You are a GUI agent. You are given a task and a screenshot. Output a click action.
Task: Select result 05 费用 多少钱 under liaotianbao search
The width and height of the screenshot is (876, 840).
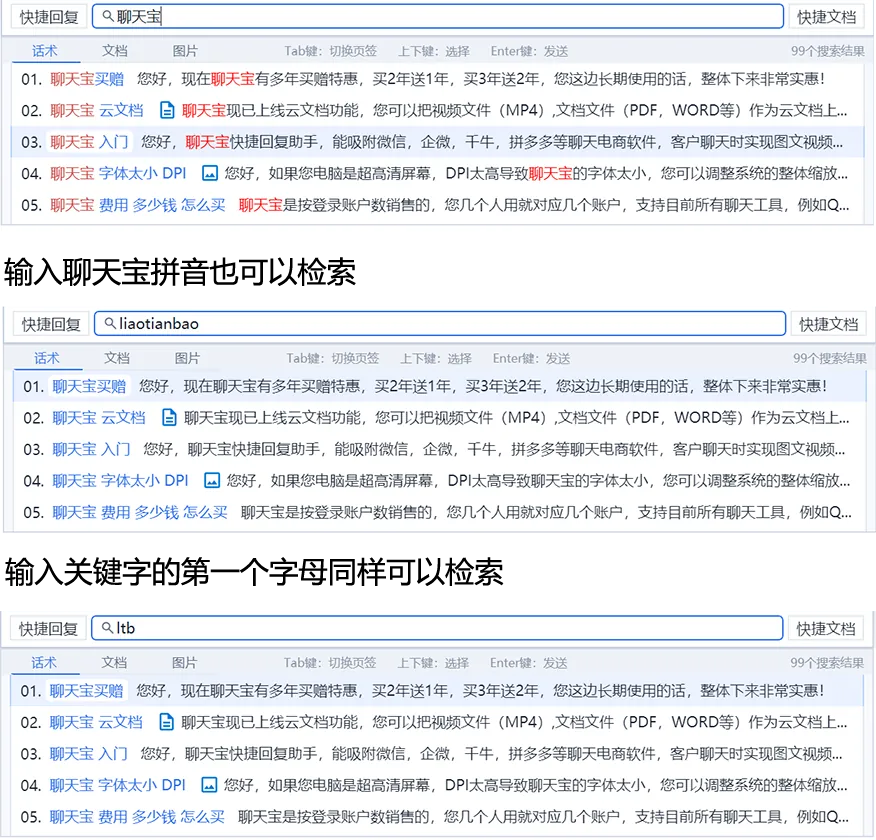coord(440,512)
